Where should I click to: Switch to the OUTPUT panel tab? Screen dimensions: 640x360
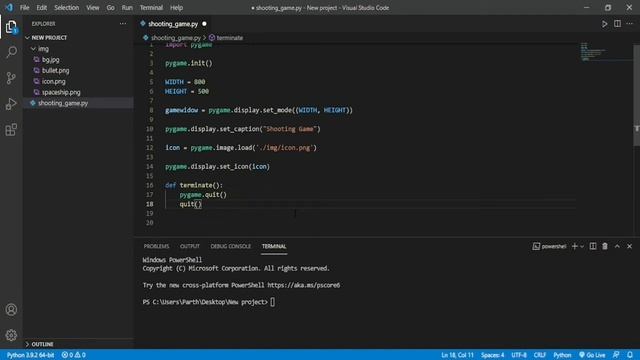[190, 246]
